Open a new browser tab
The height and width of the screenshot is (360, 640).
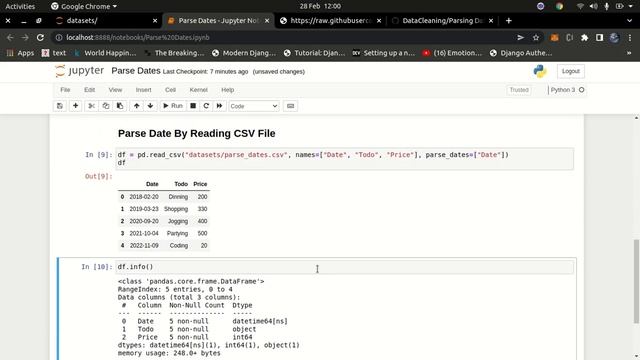509,20
